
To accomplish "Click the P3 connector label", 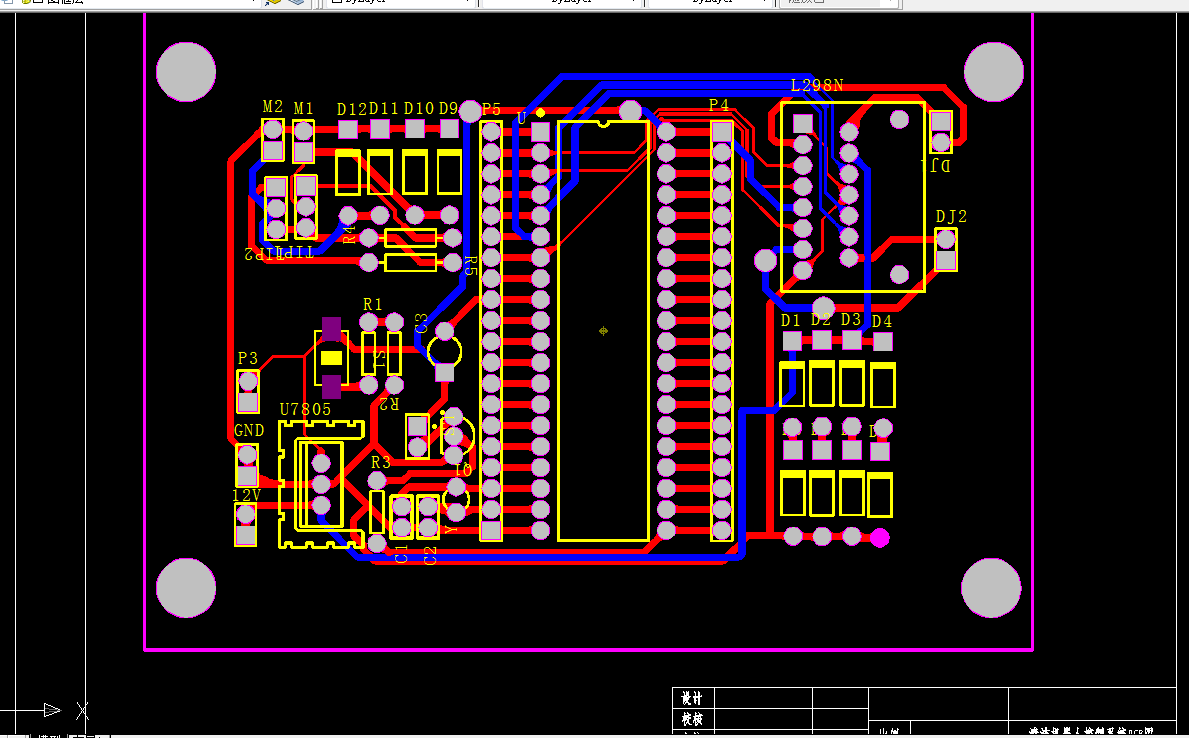I will click(248, 358).
